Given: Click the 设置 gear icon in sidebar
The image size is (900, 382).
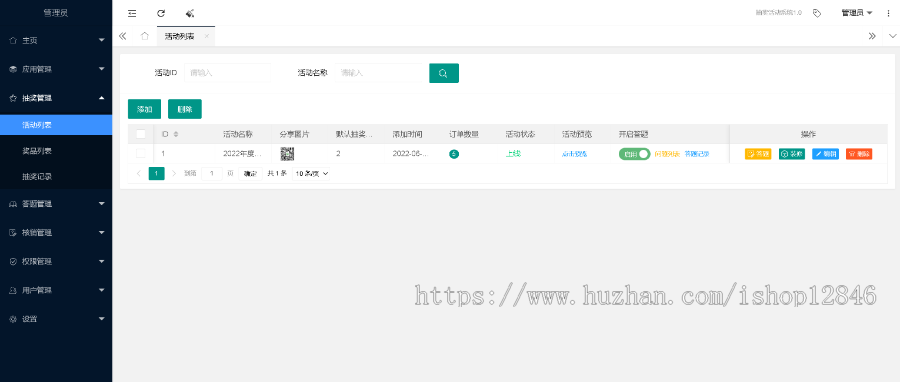Looking at the screenshot, I should pyautogui.click(x=13, y=319).
